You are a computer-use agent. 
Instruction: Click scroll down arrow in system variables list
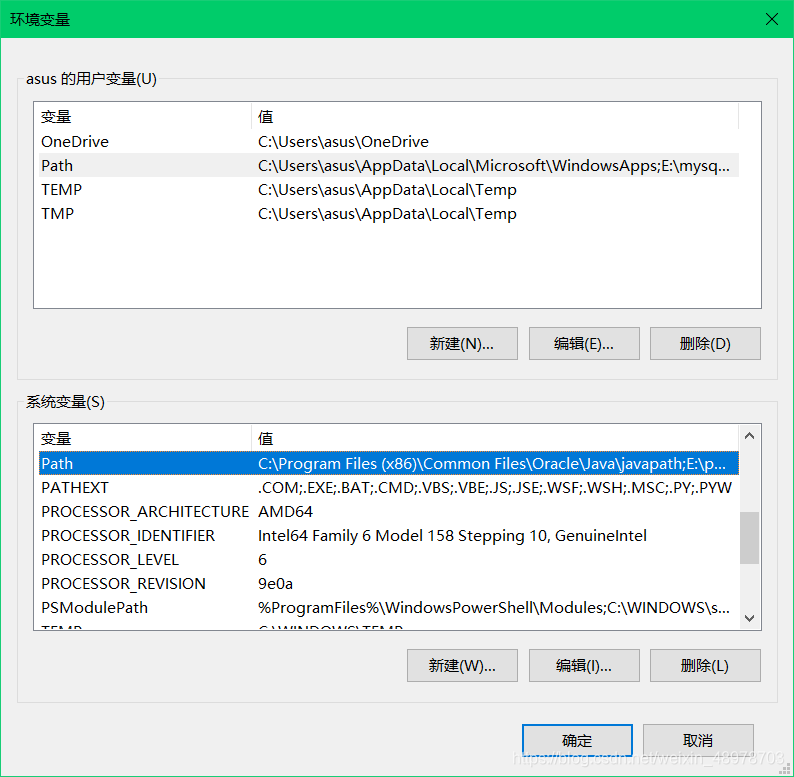pyautogui.click(x=749, y=618)
